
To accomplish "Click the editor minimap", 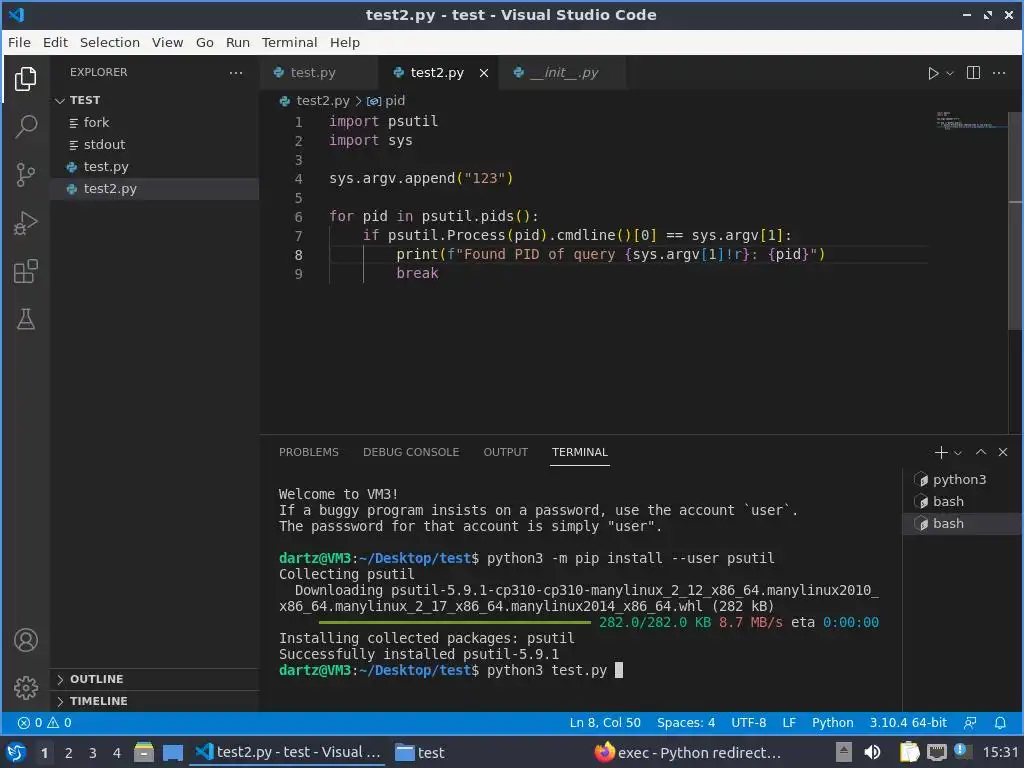I will (x=971, y=121).
